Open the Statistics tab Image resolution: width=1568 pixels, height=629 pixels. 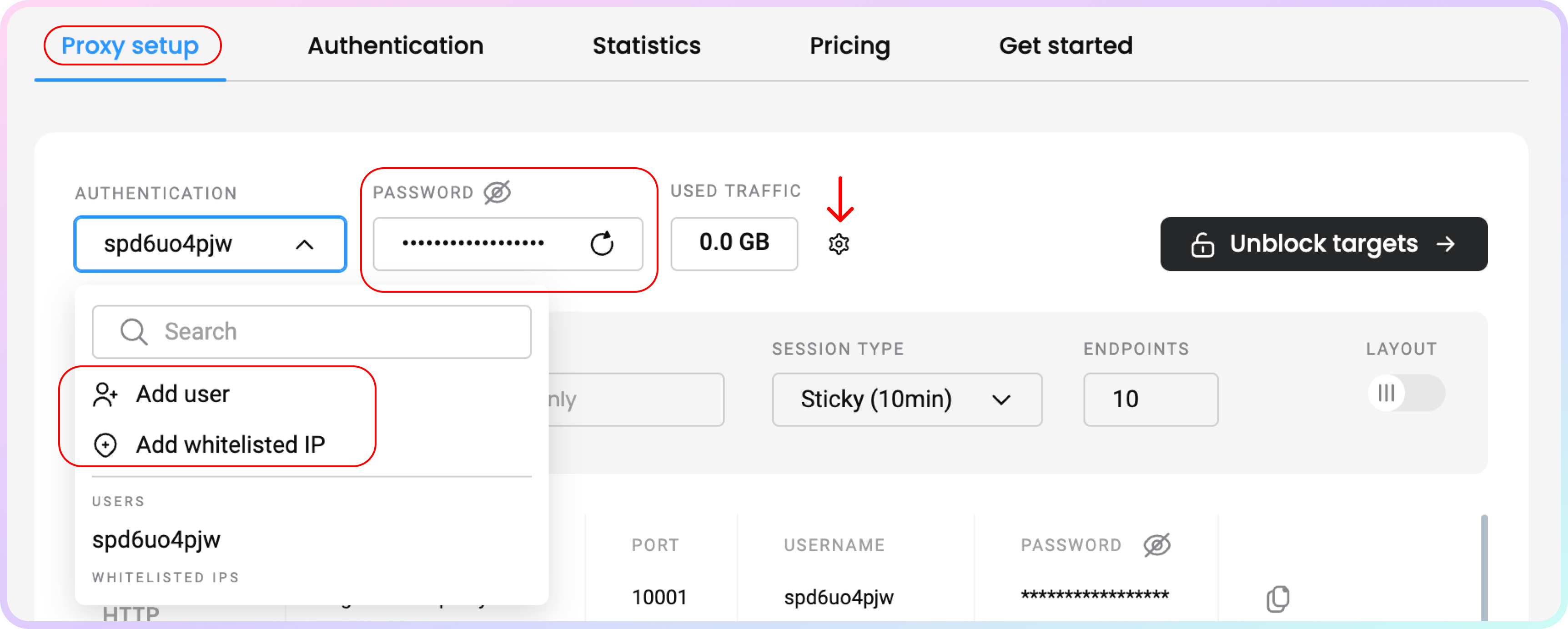coord(643,45)
